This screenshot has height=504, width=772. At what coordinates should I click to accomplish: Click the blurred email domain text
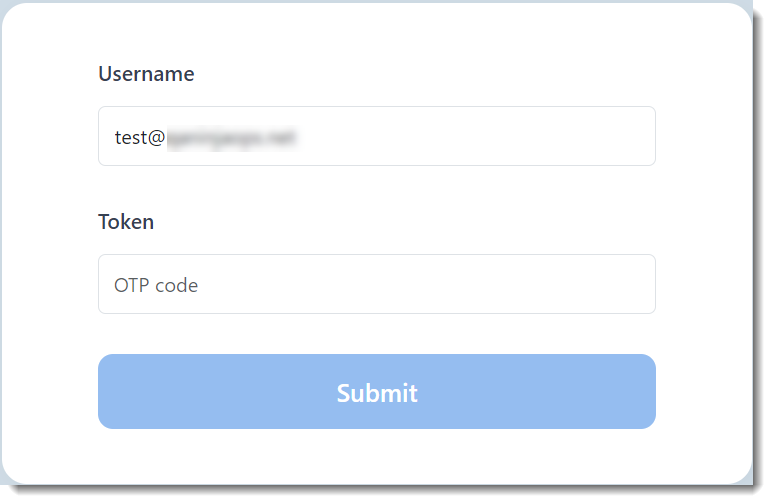click(x=234, y=137)
